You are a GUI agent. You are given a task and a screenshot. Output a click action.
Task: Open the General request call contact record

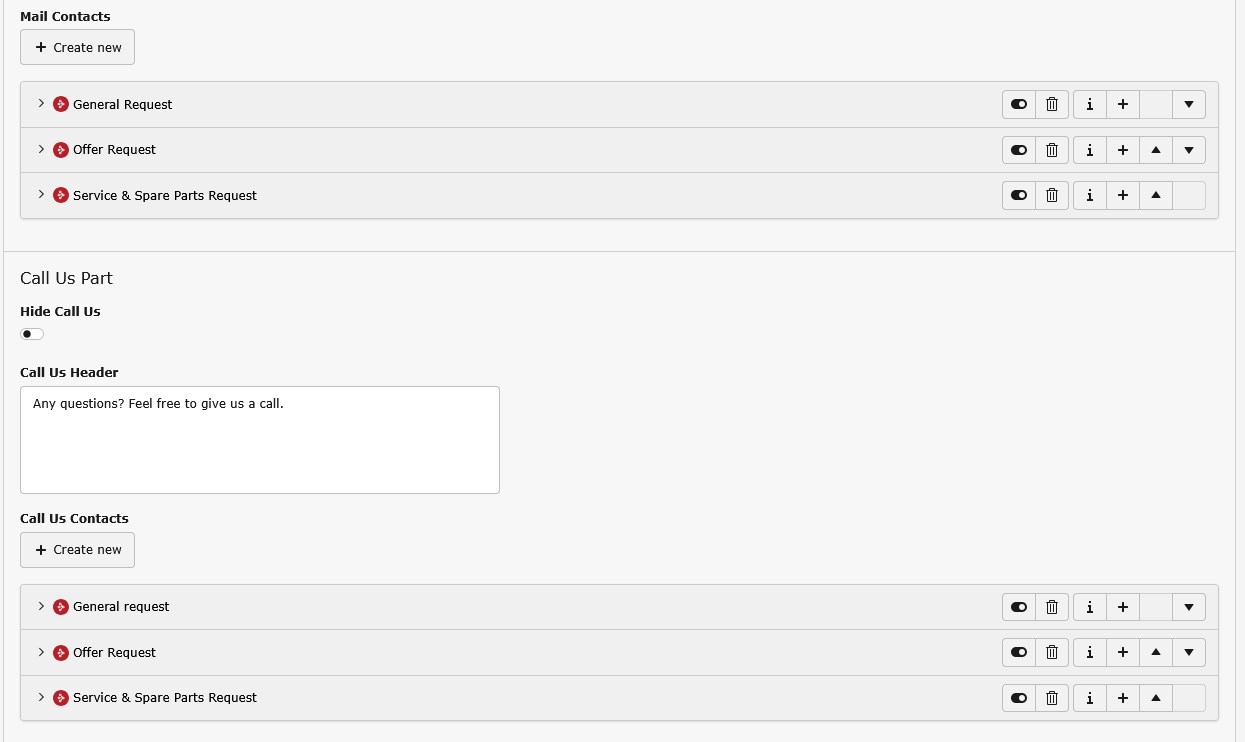[121, 606]
